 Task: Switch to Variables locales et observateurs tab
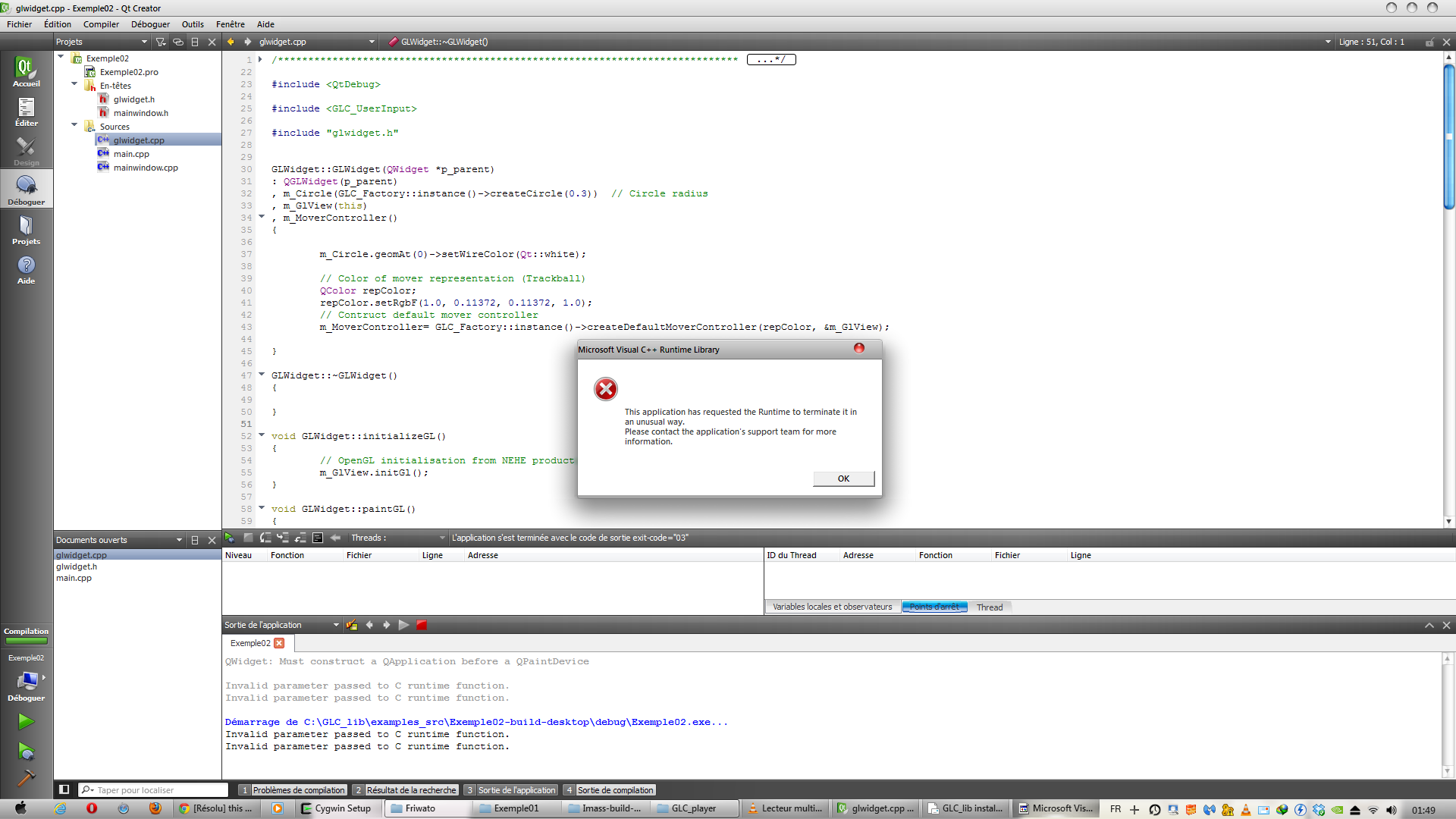[x=832, y=607]
